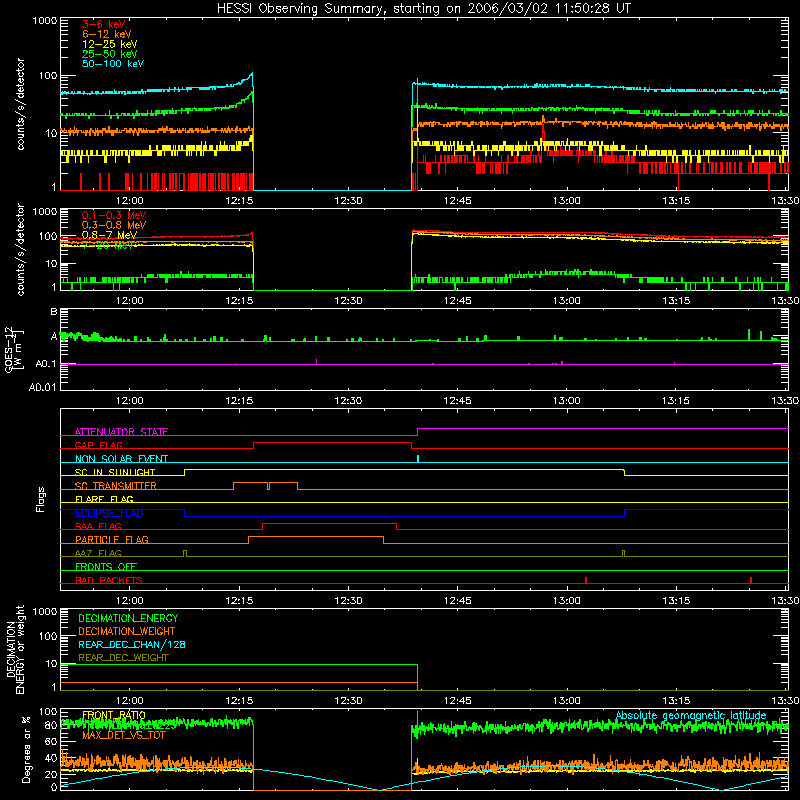The height and width of the screenshot is (800, 800).
Task: Click the HESSI Observing Summary title text
Action: [x=424, y=8]
